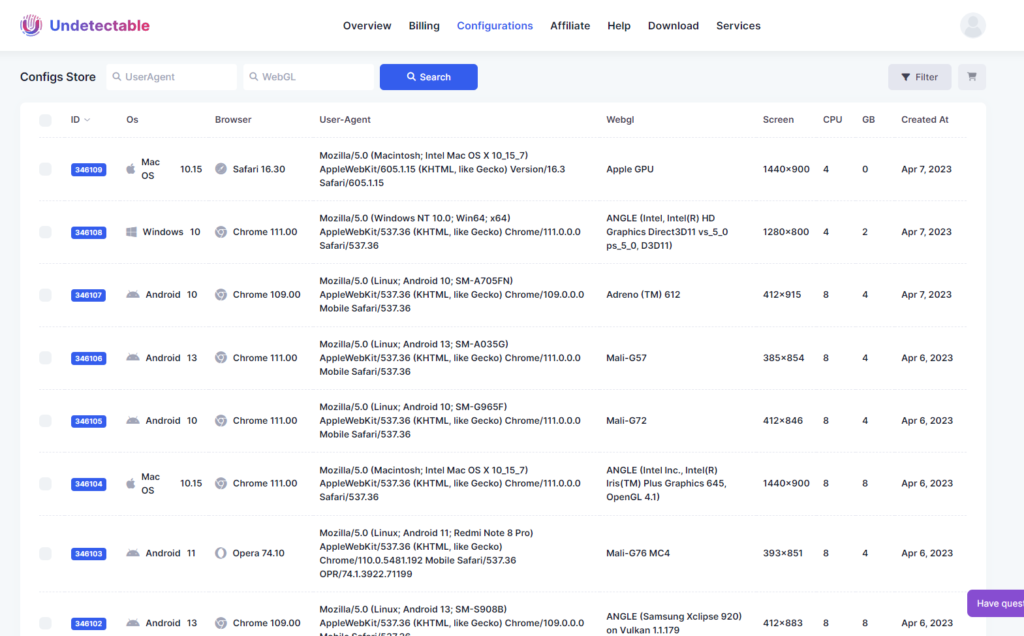Image resolution: width=1024 pixels, height=636 pixels.
Task: Open config ID badge 346109
Action: [x=88, y=170]
